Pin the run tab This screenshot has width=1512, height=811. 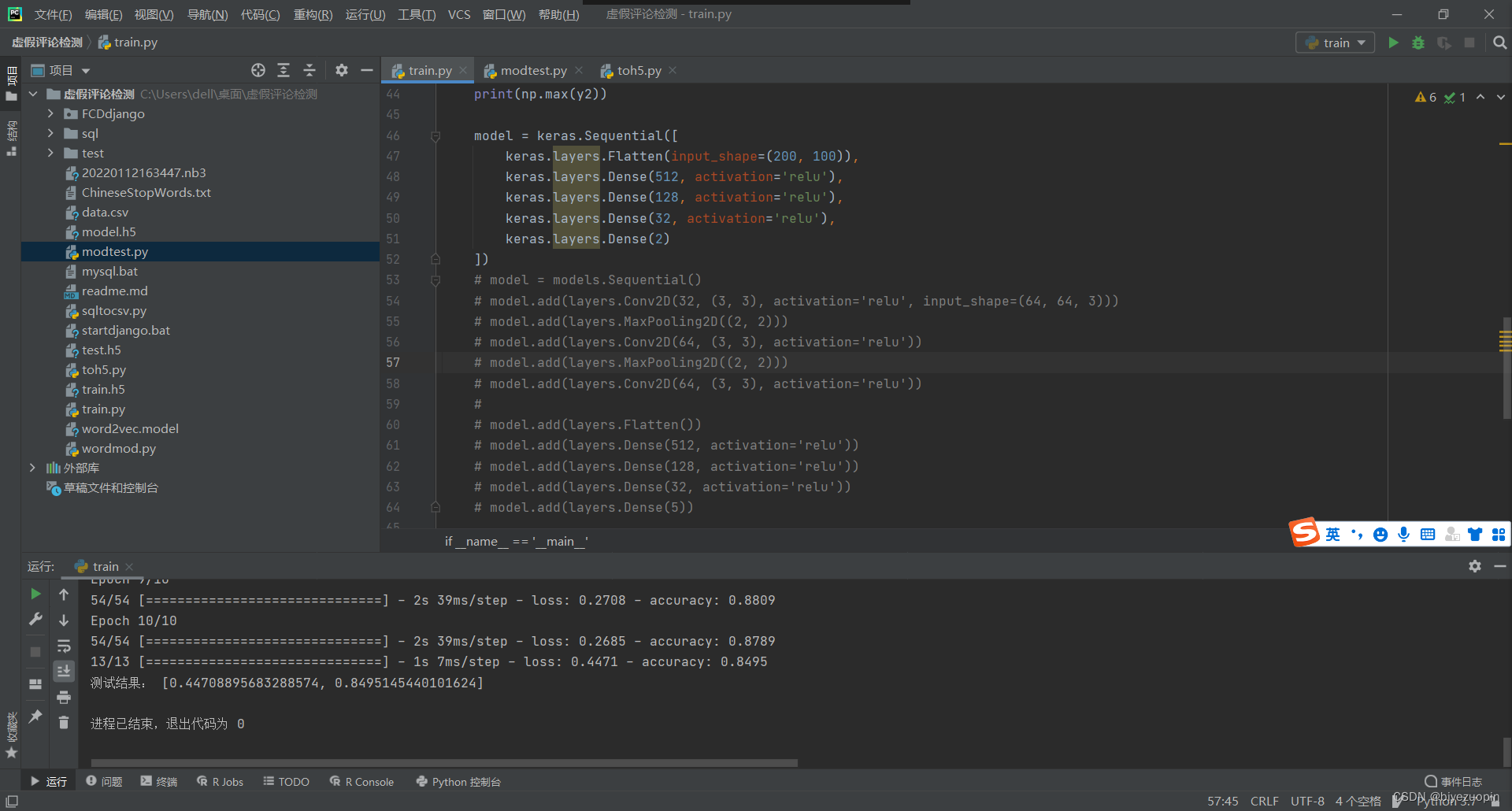point(35,716)
